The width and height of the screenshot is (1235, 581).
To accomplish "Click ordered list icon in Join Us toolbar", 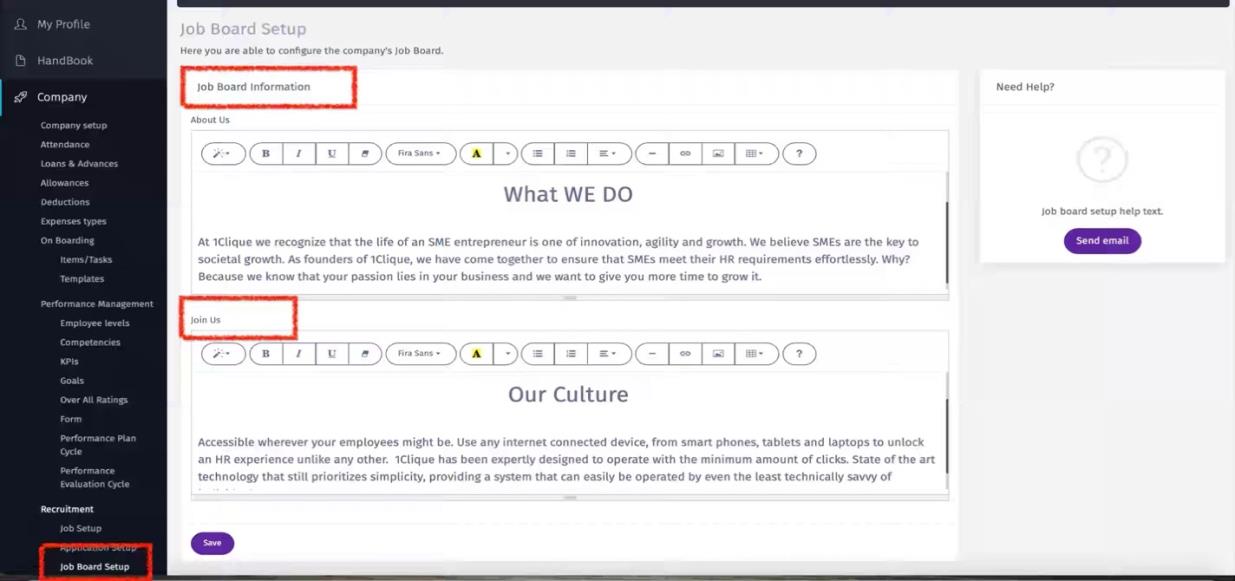I will point(571,354).
